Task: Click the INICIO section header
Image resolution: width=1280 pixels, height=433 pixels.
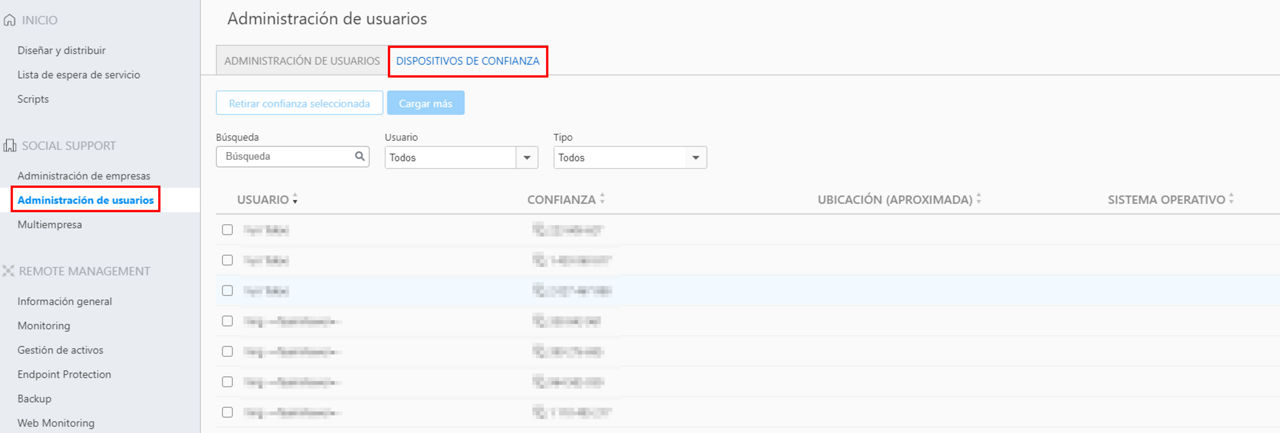Action: (39, 20)
